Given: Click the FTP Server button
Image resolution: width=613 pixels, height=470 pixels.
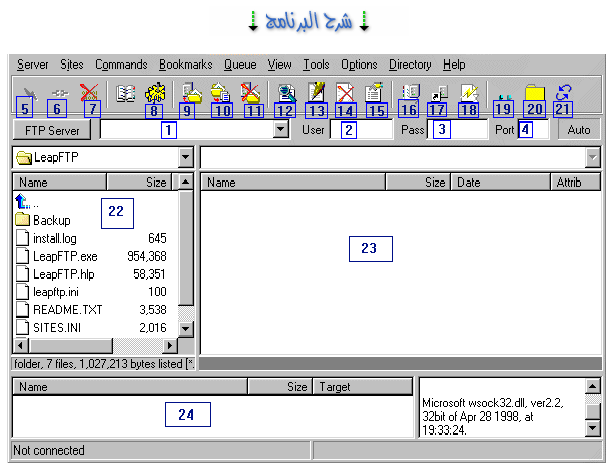Looking at the screenshot, I should point(53,130).
